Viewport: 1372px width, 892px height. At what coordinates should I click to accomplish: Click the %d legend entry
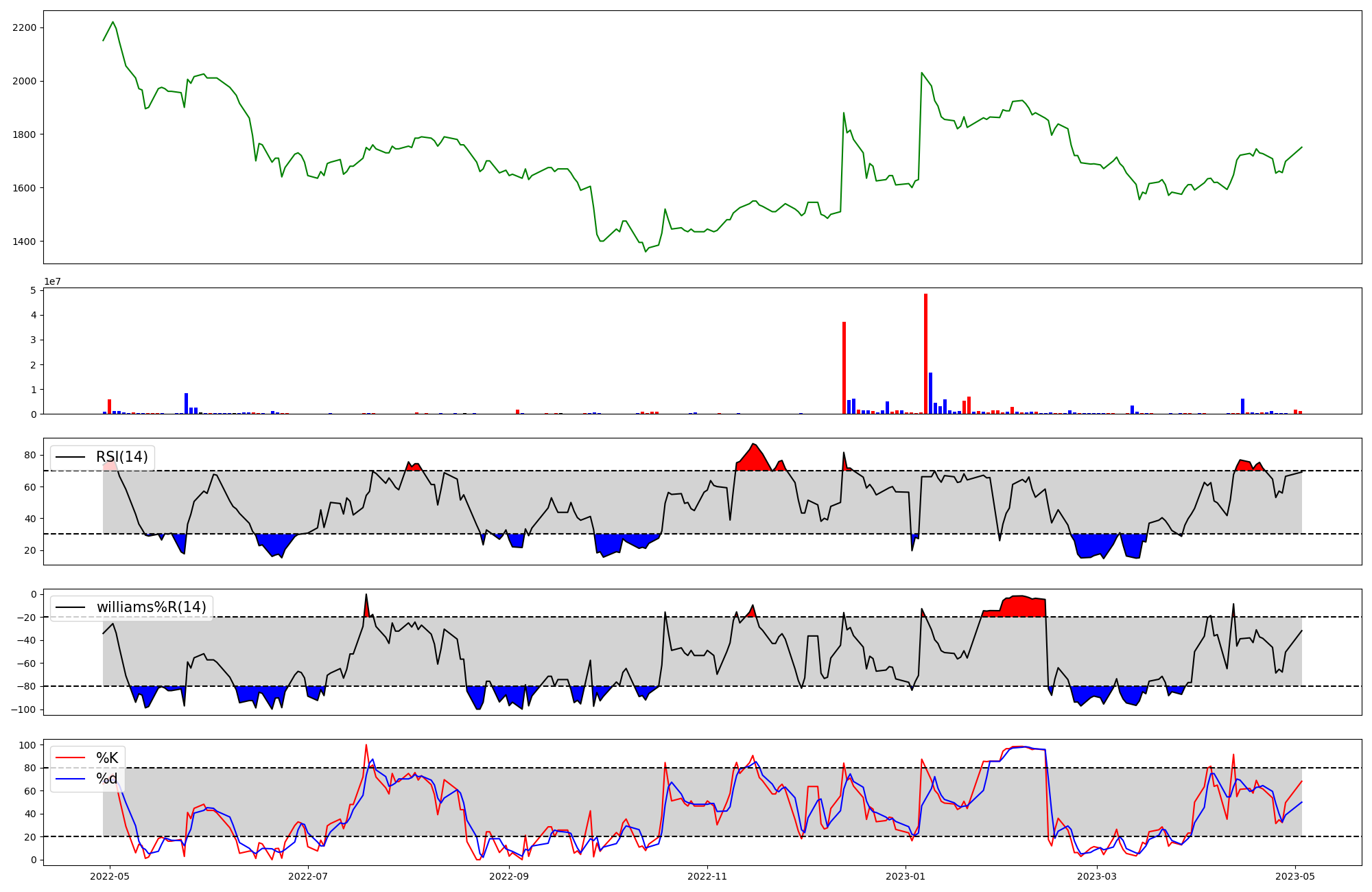click(107, 779)
